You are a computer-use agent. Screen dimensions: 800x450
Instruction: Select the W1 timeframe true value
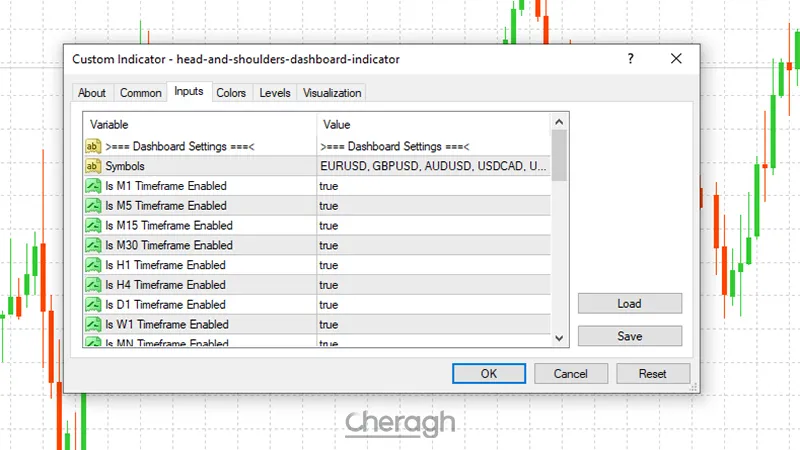click(x=329, y=325)
